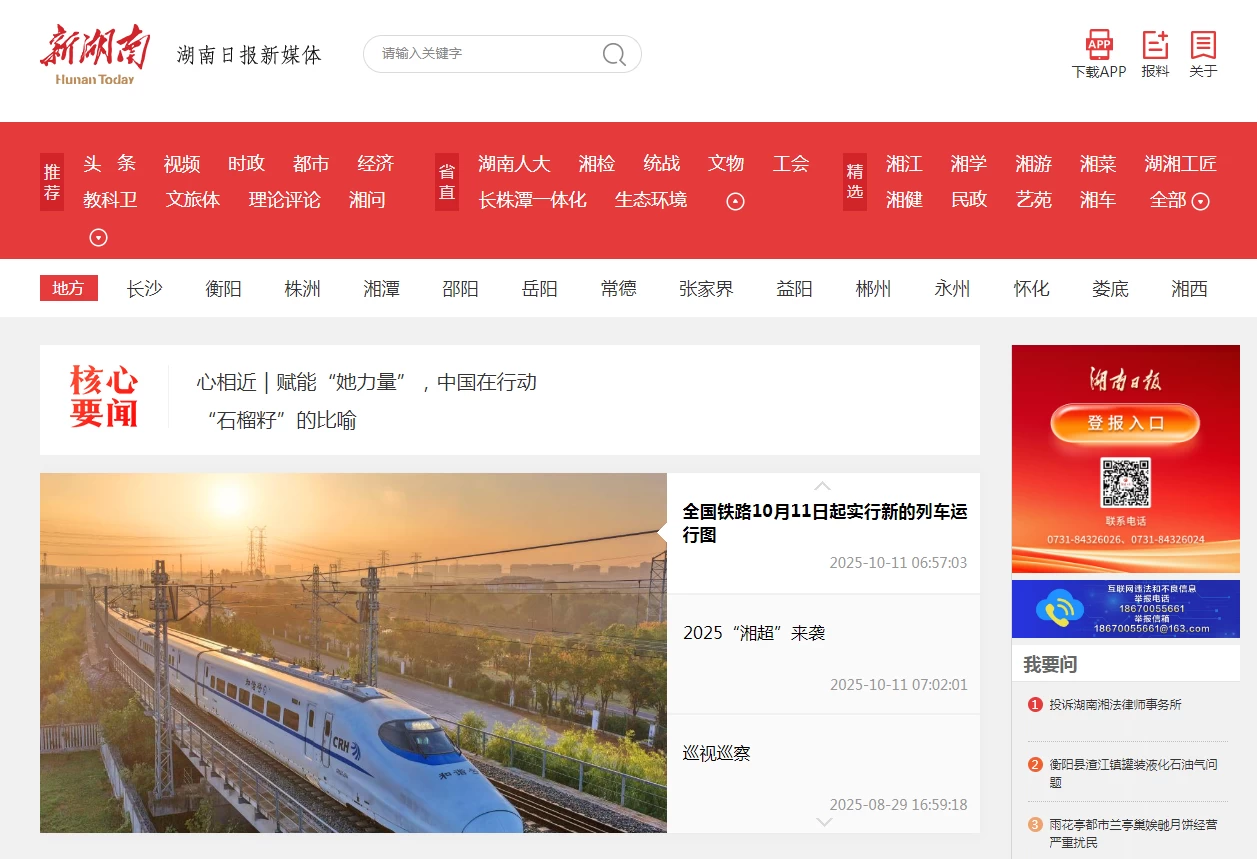Open article 2025"湘超"来袭
Viewport: 1257px width, 859px height.
[754, 633]
